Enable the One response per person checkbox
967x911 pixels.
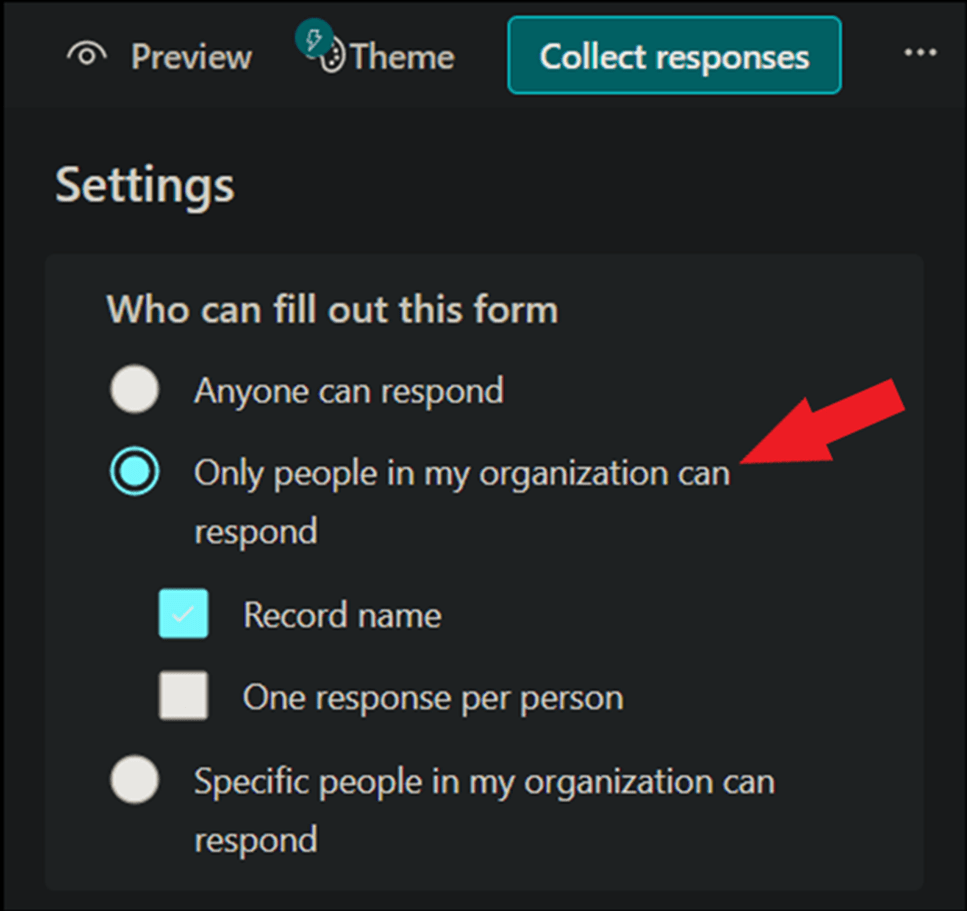tap(184, 696)
